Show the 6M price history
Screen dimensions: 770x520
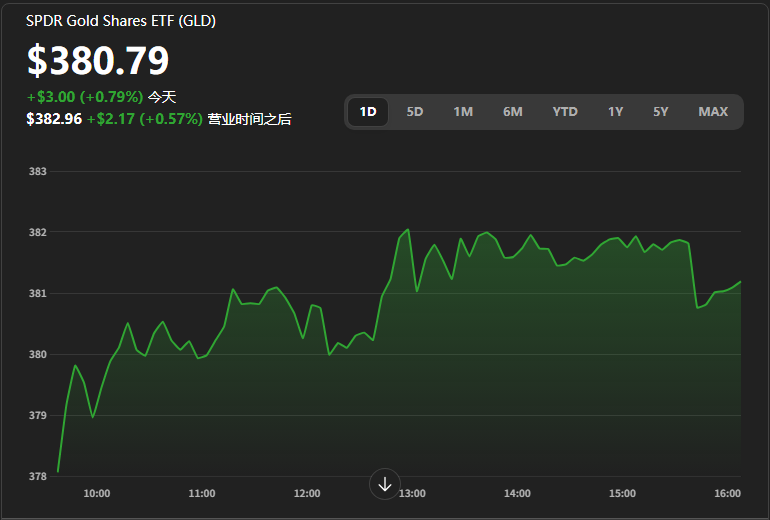(x=513, y=112)
